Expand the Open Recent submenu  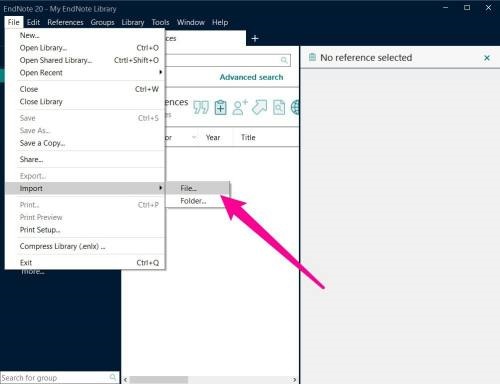(x=85, y=73)
